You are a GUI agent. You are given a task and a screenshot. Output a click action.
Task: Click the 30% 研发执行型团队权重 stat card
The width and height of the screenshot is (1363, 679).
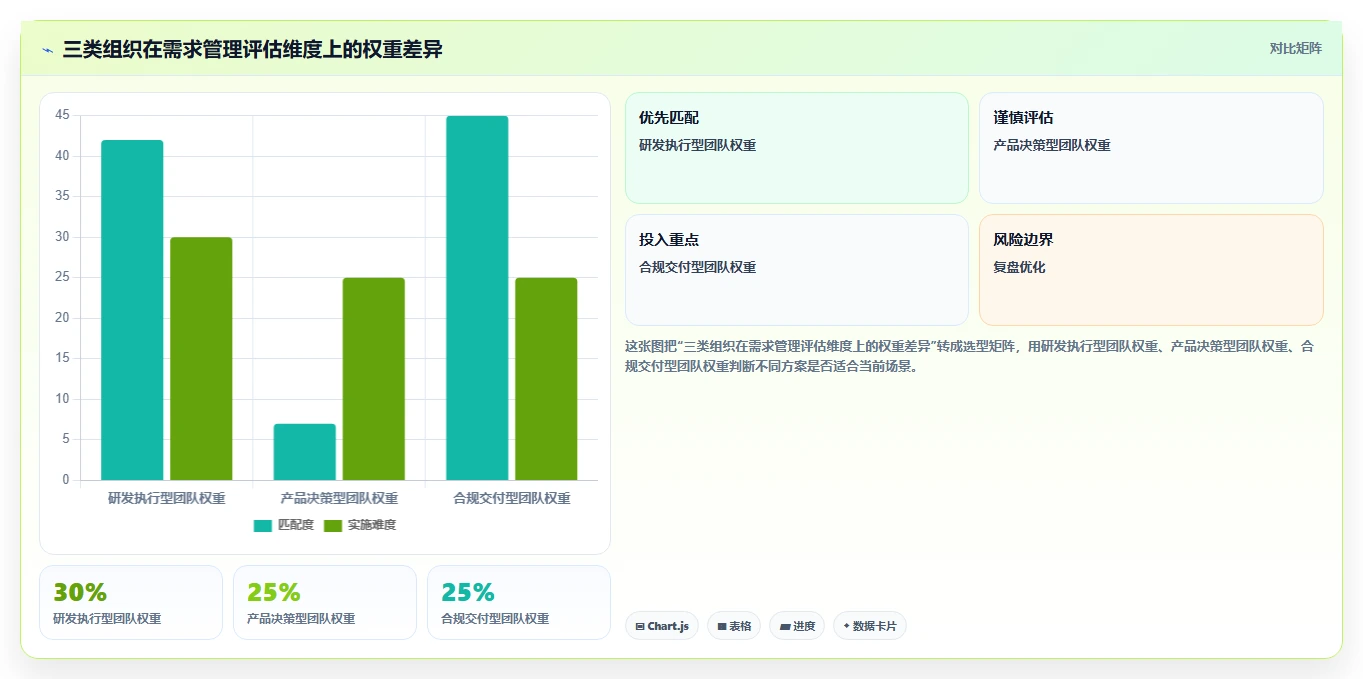click(131, 602)
